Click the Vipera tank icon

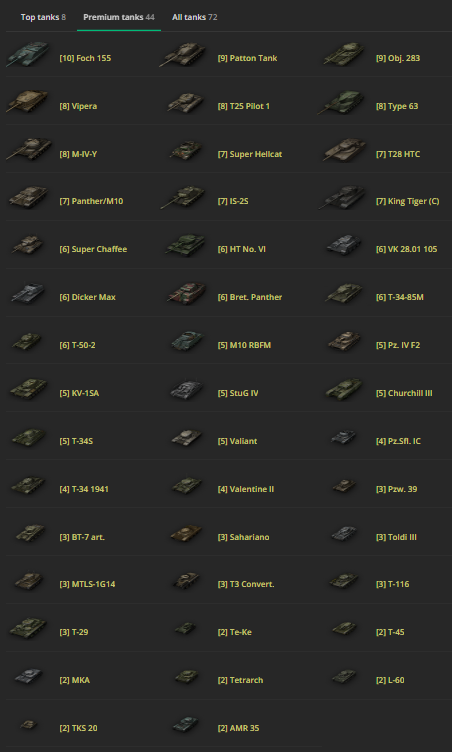click(x=28, y=101)
